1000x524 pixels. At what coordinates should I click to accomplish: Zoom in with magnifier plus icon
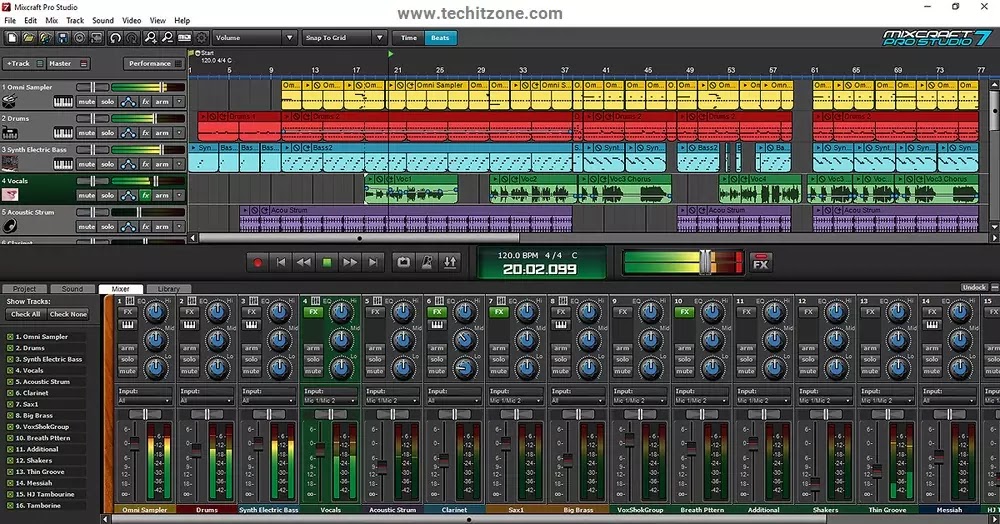pos(151,38)
